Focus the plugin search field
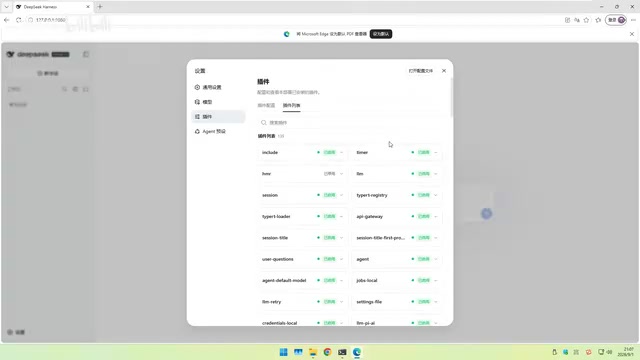 [x=350, y=122]
